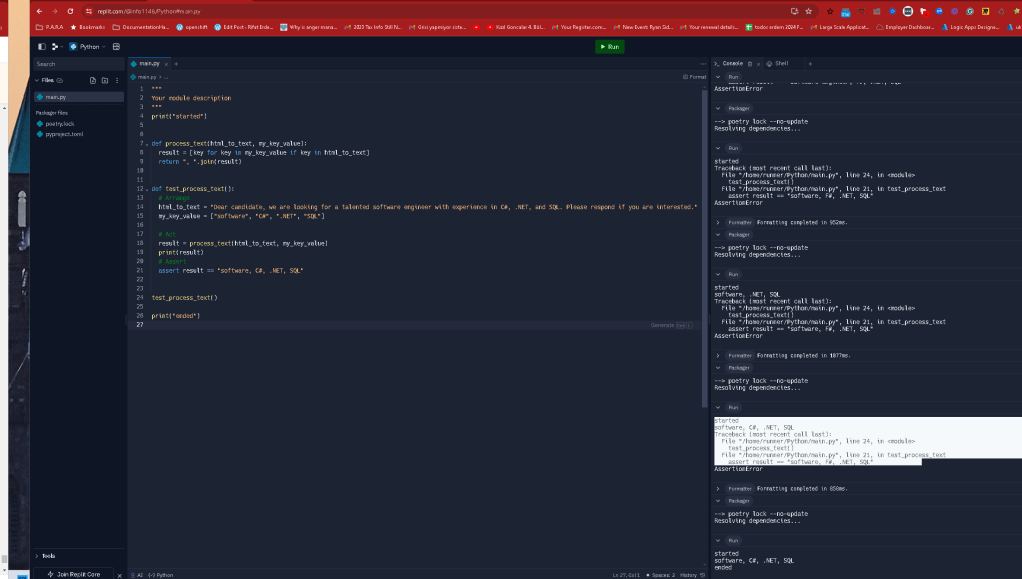
Task: Switch to main.py editor tab
Action: pyautogui.click(x=147, y=64)
